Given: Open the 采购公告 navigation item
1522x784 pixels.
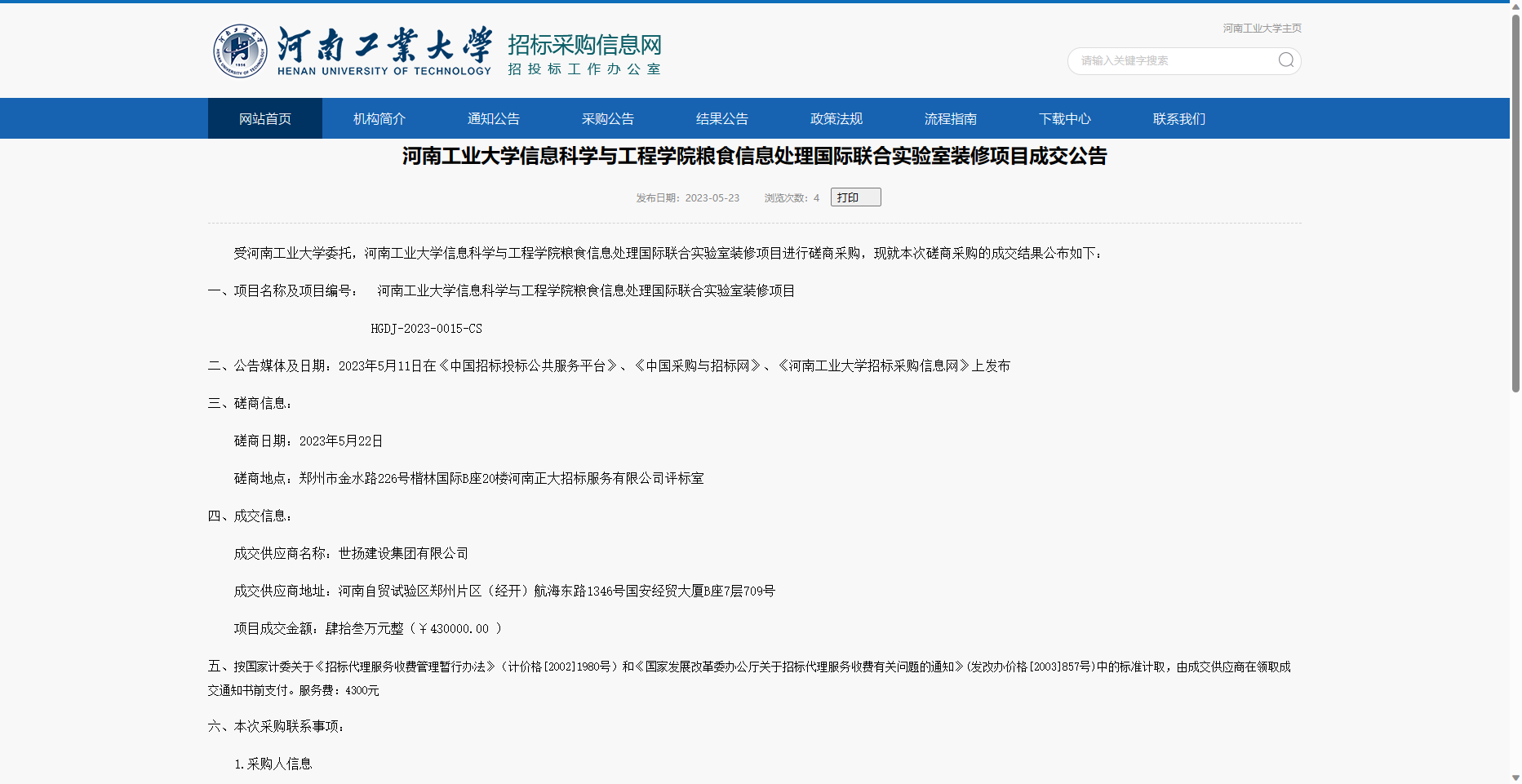Looking at the screenshot, I should point(607,118).
